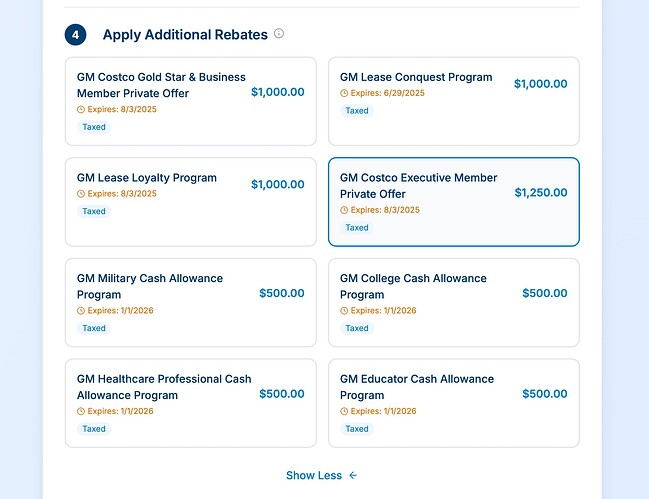Viewport: 649px width, 499px height.
Task: Click clock icon on GM Military Cash Allowance
Action: pyautogui.click(x=81, y=311)
